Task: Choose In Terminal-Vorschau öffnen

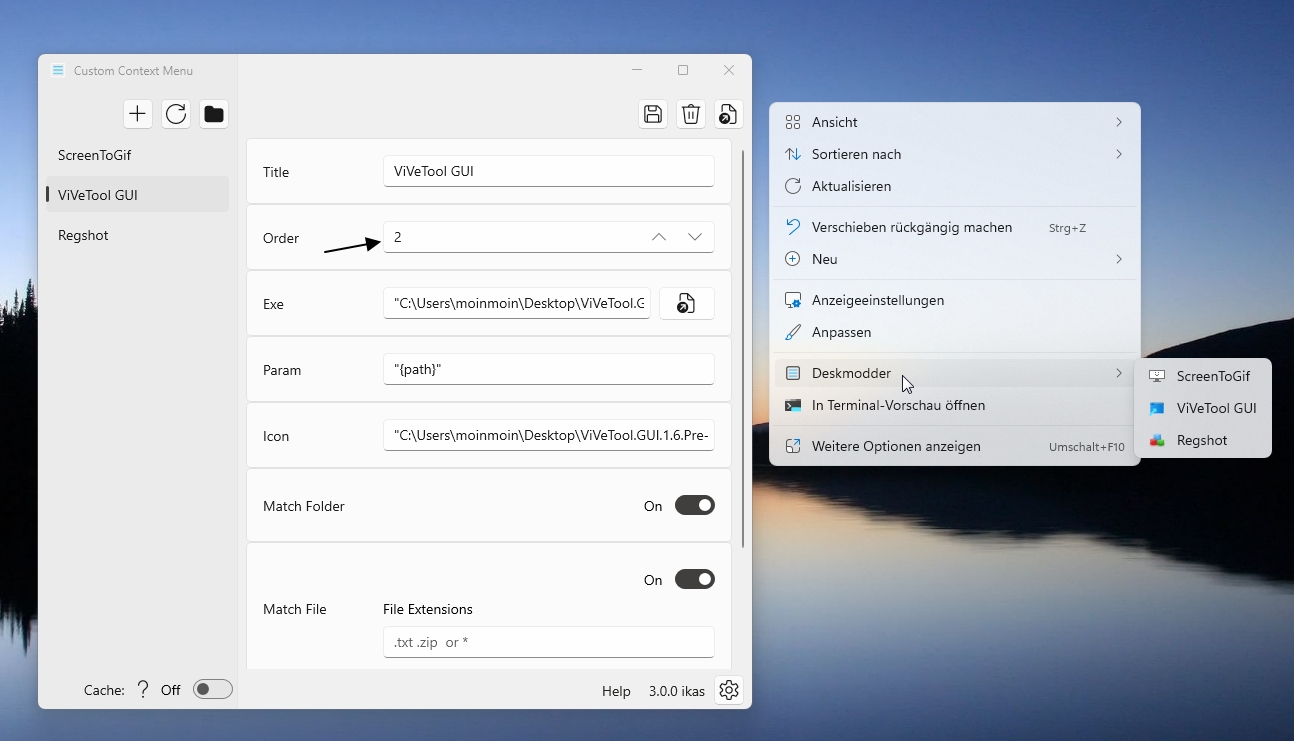Action: pyautogui.click(x=955, y=405)
